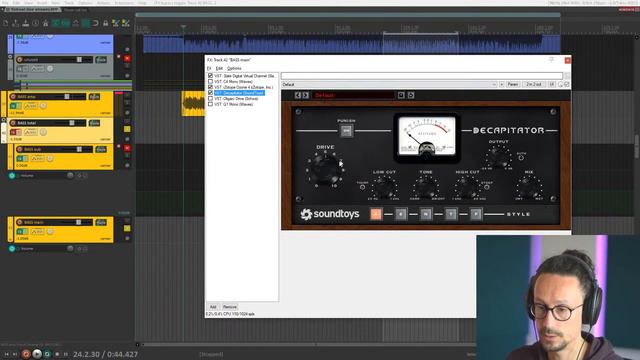Viewport: 640px width, 360px height.
Task: Select style N on Decapitator
Action: 426,214
